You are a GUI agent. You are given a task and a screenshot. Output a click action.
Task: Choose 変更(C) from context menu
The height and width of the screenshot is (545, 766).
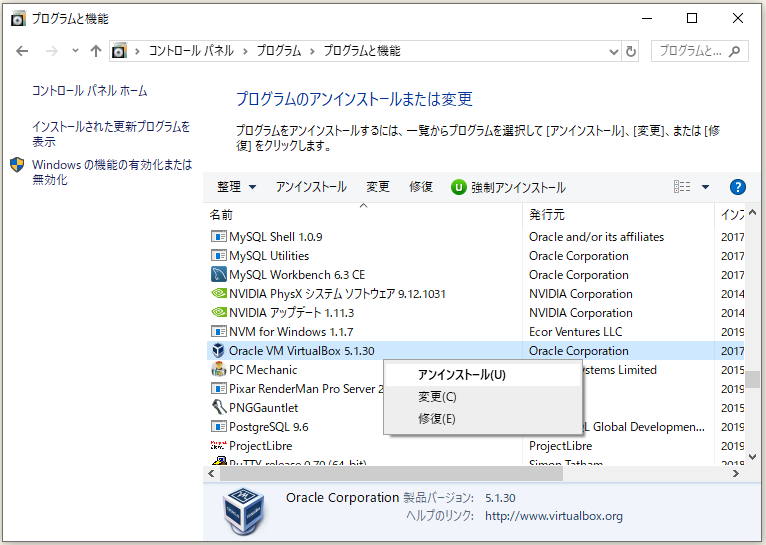[x=482, y=397]
